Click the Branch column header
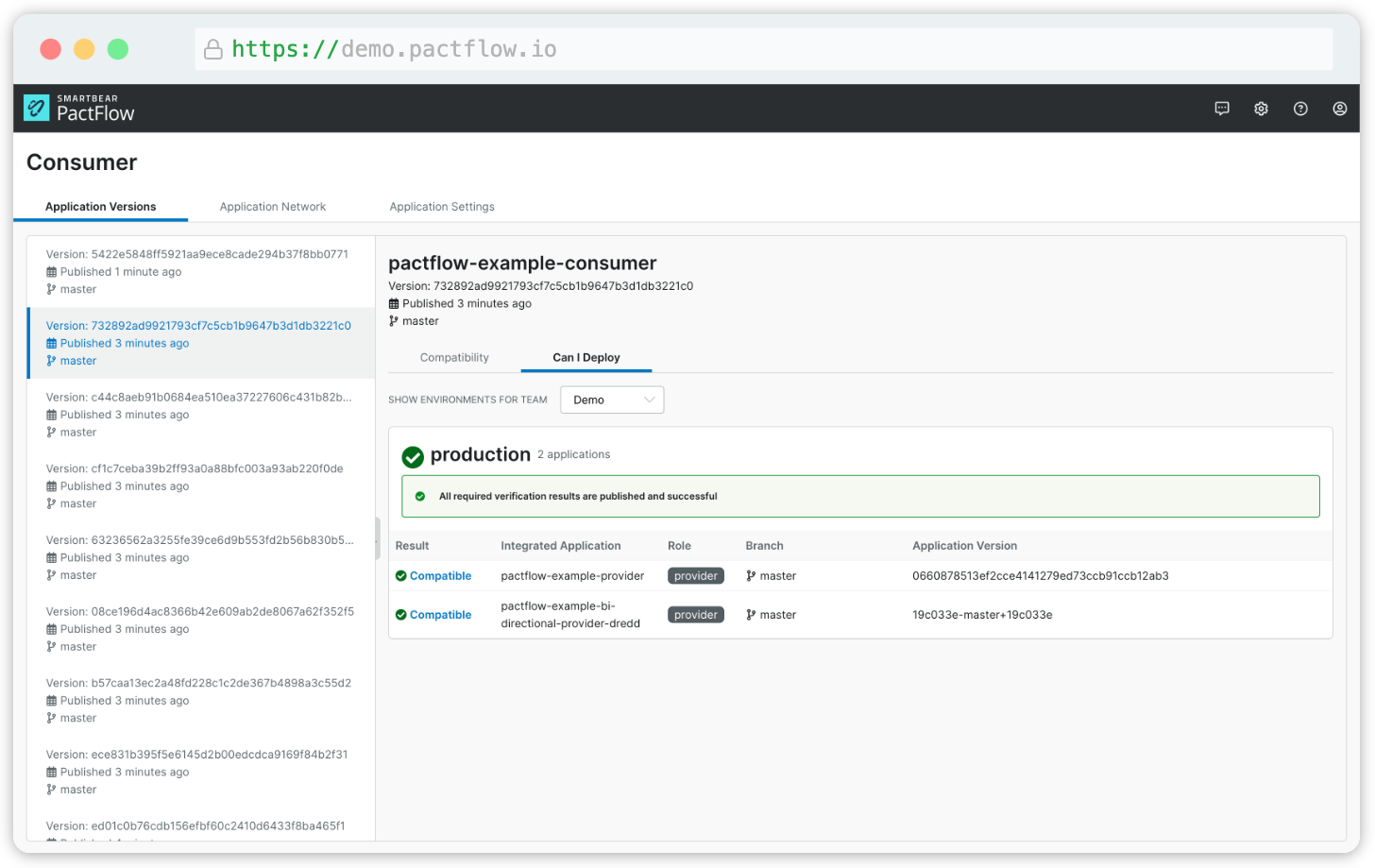This screenshot has width=1375, height=868. tap(764, 546)
